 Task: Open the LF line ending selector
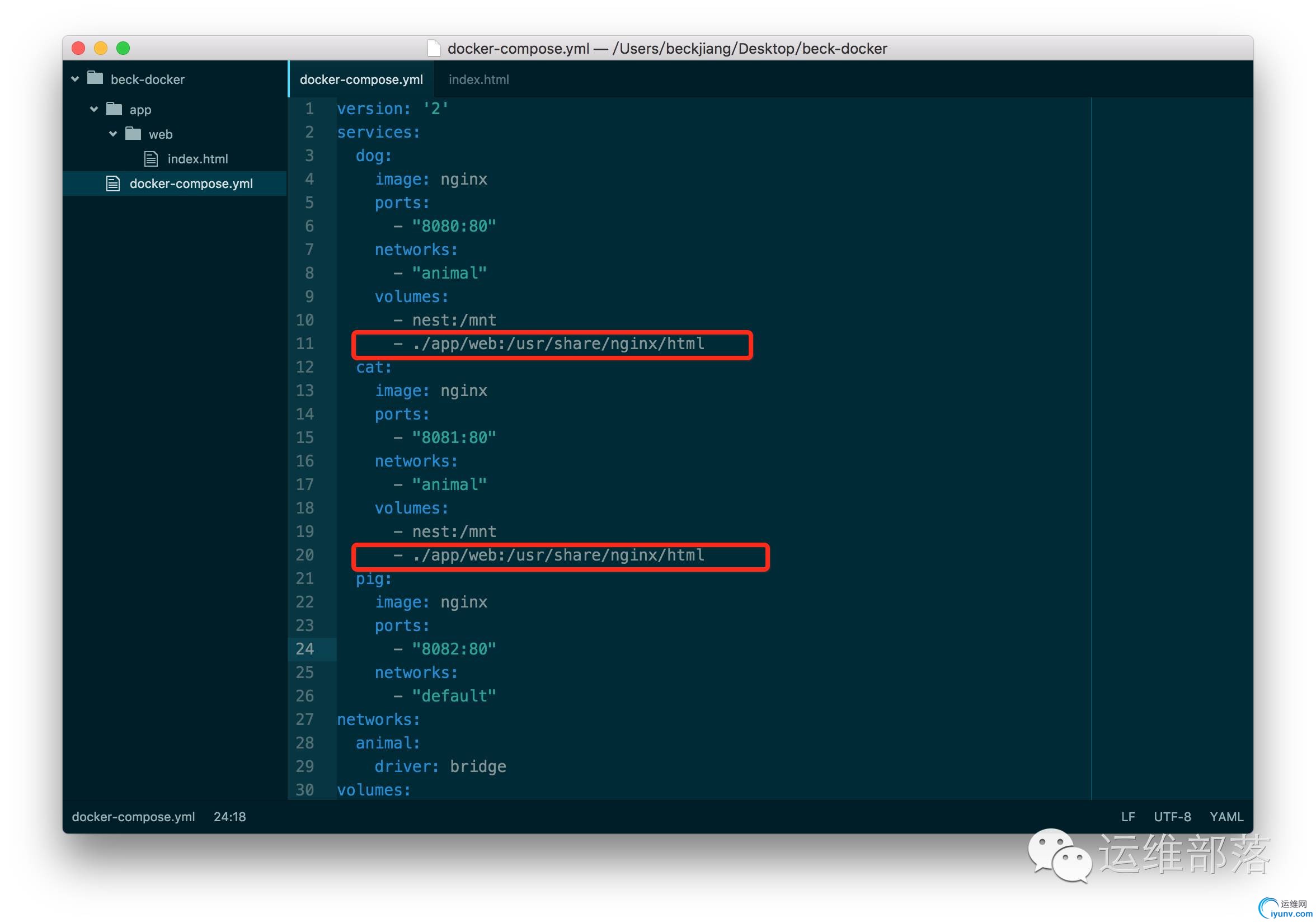(x=1127, y=816)
